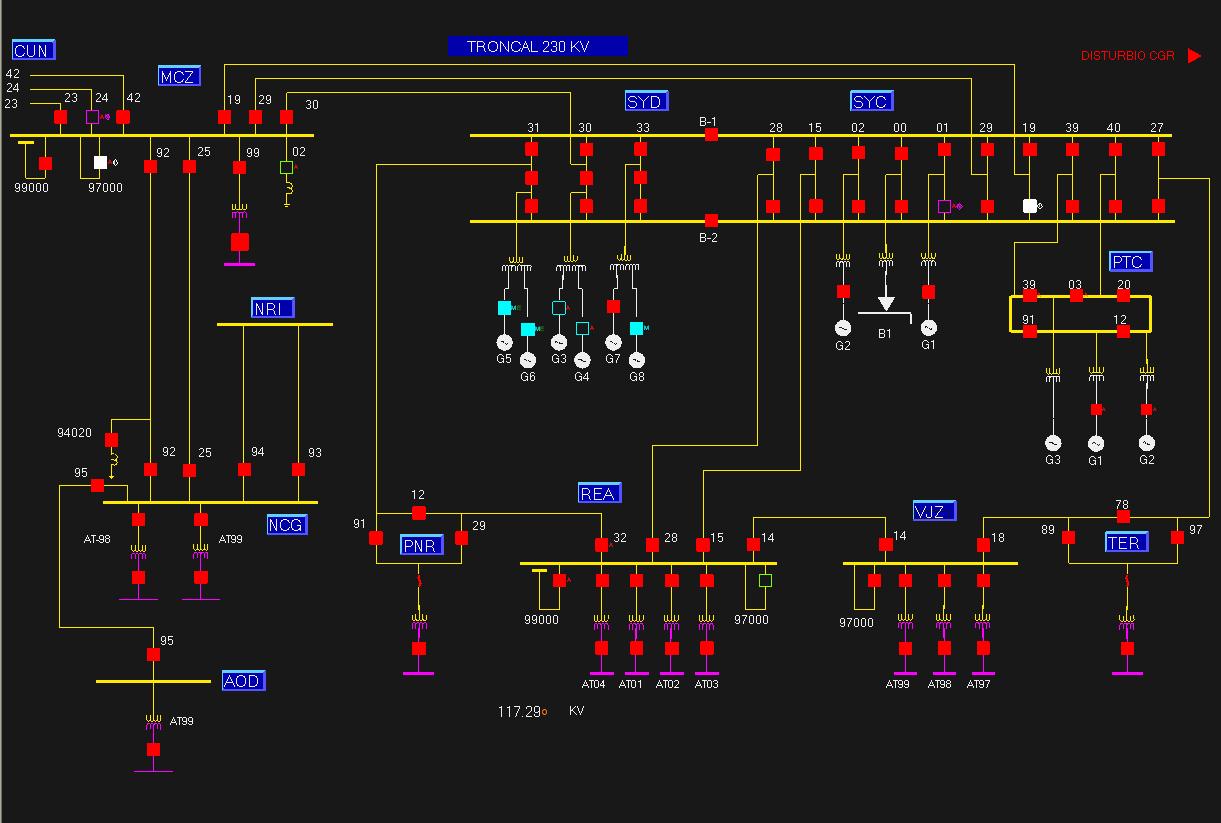This screenshot has width=1221, height=823.
Task: Open the CUN substation label
Action: [33, 50]
